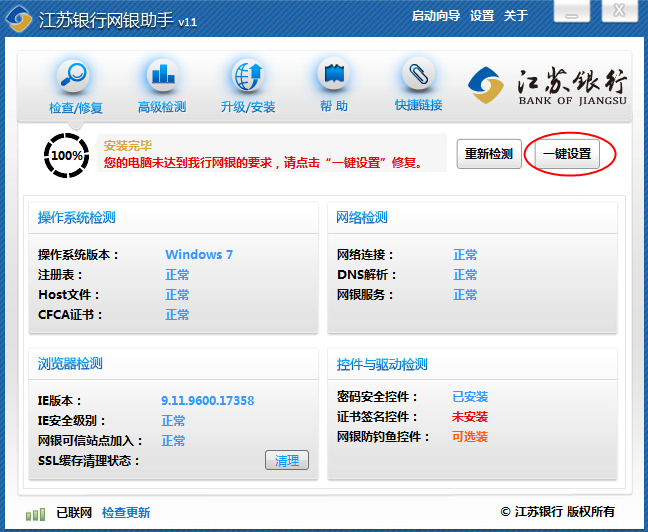Switch to the 升级/安装 tab label
The height and width of the screenshot is (532, 648).
(248, 107)
